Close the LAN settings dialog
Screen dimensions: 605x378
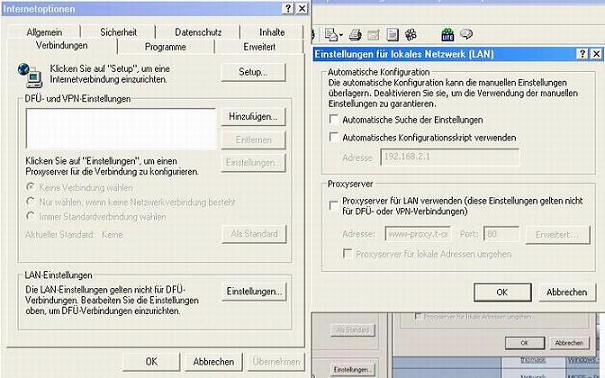tap(596, 54)
